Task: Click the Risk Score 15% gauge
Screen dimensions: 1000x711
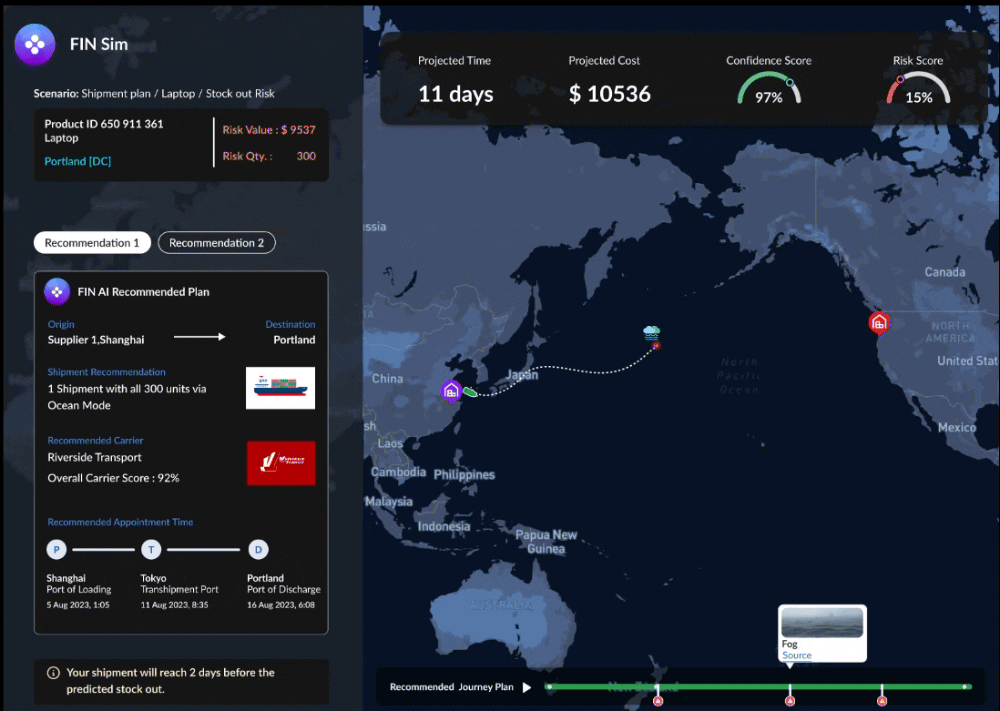Action: tap(918, 89)
